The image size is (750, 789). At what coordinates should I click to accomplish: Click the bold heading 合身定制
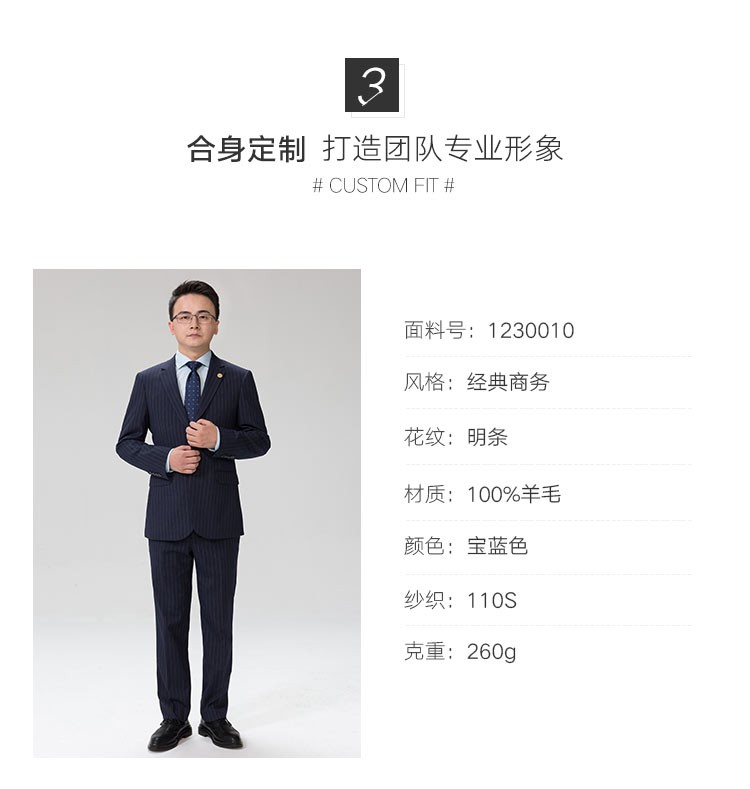point(246,149)
